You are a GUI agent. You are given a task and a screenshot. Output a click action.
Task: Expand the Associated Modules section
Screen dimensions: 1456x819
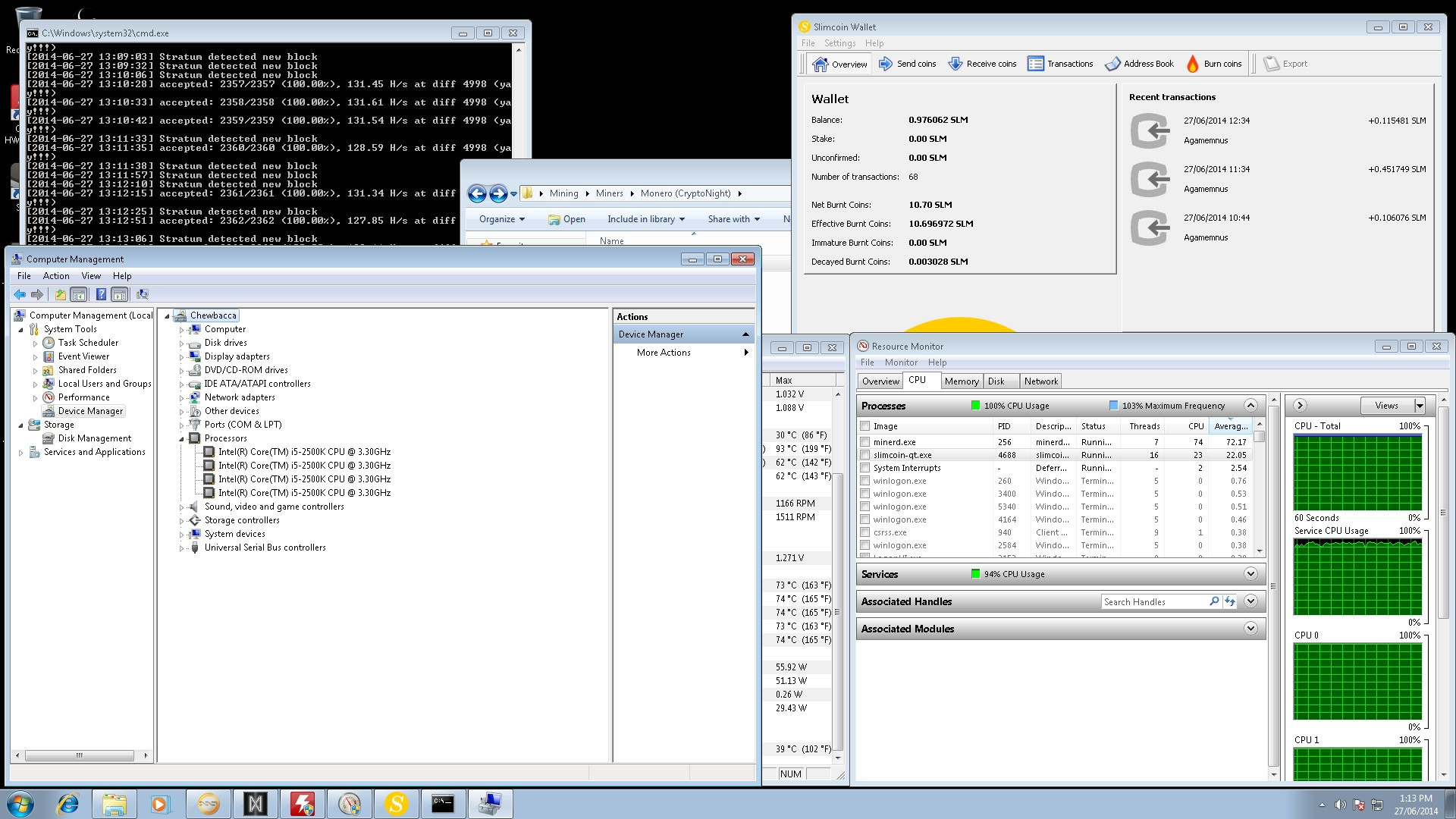(x=1251, y=629)
